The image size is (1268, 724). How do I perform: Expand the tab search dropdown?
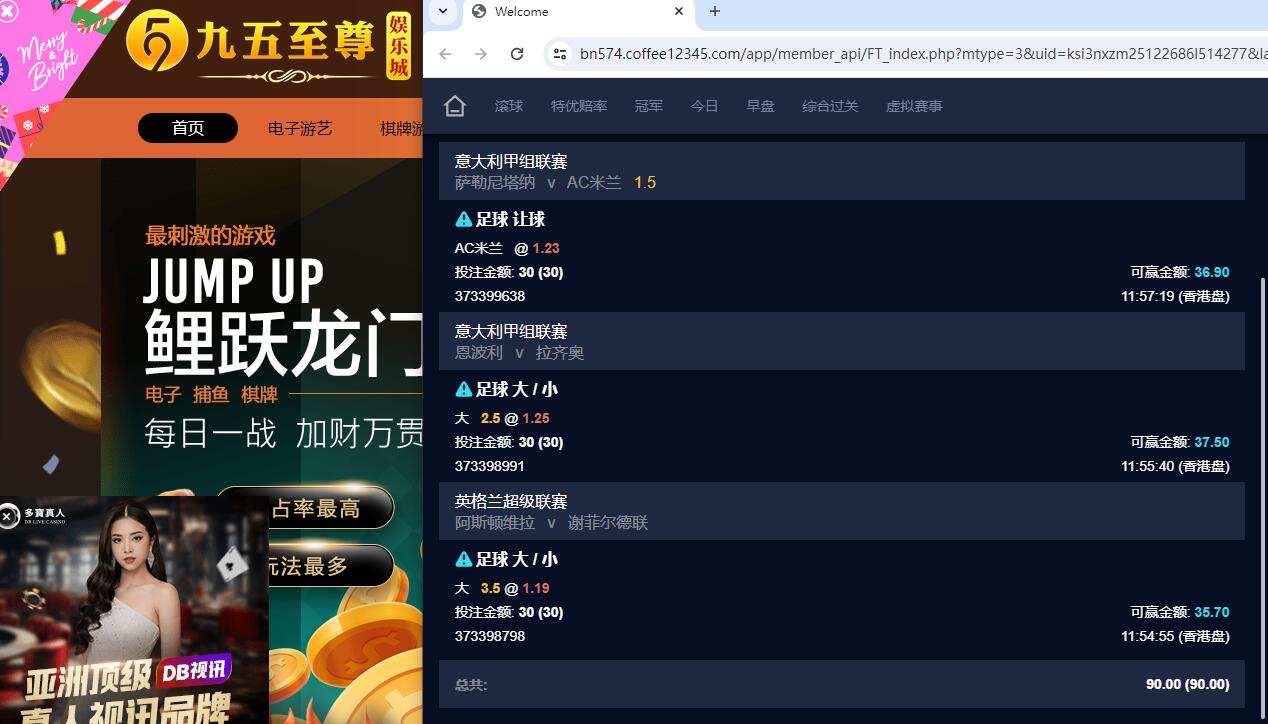pos(443,12)
